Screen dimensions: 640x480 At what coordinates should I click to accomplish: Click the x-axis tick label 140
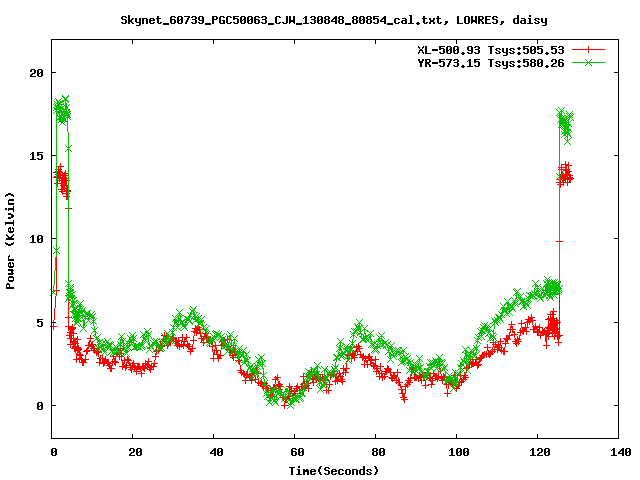pyautogui.click(x=620, y=452)
